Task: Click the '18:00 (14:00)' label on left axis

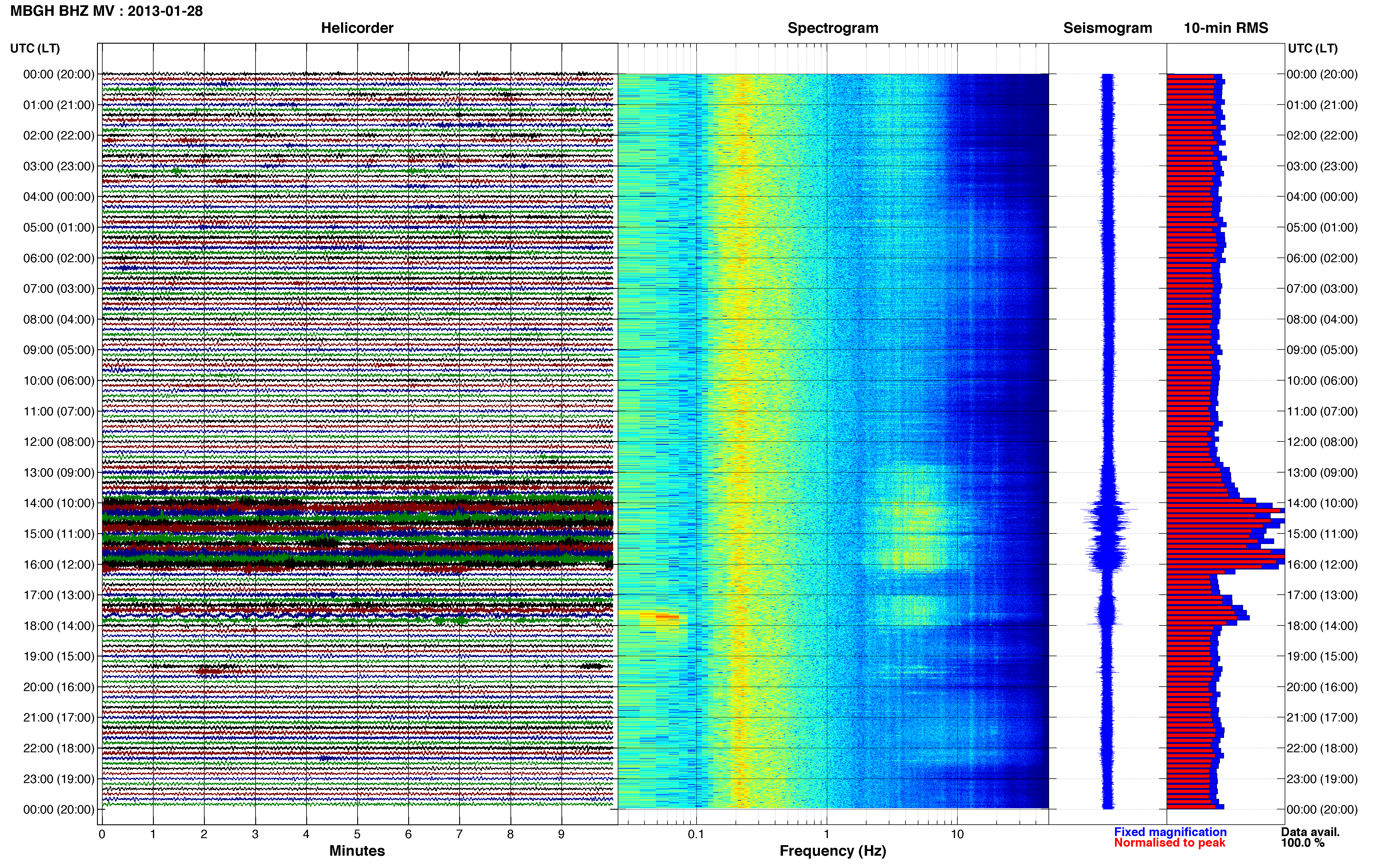Action: click(x=59, y=626)
